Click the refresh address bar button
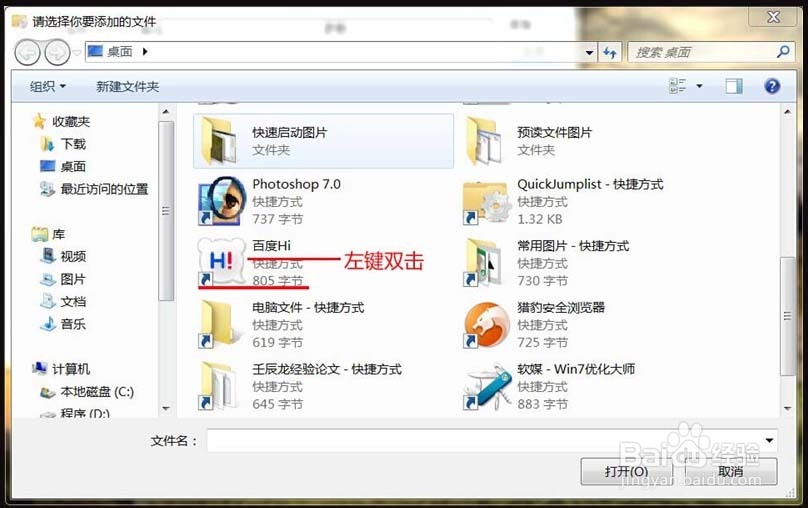Image resolution: width=808 pixels, height=508 pixels. [610, 52]
